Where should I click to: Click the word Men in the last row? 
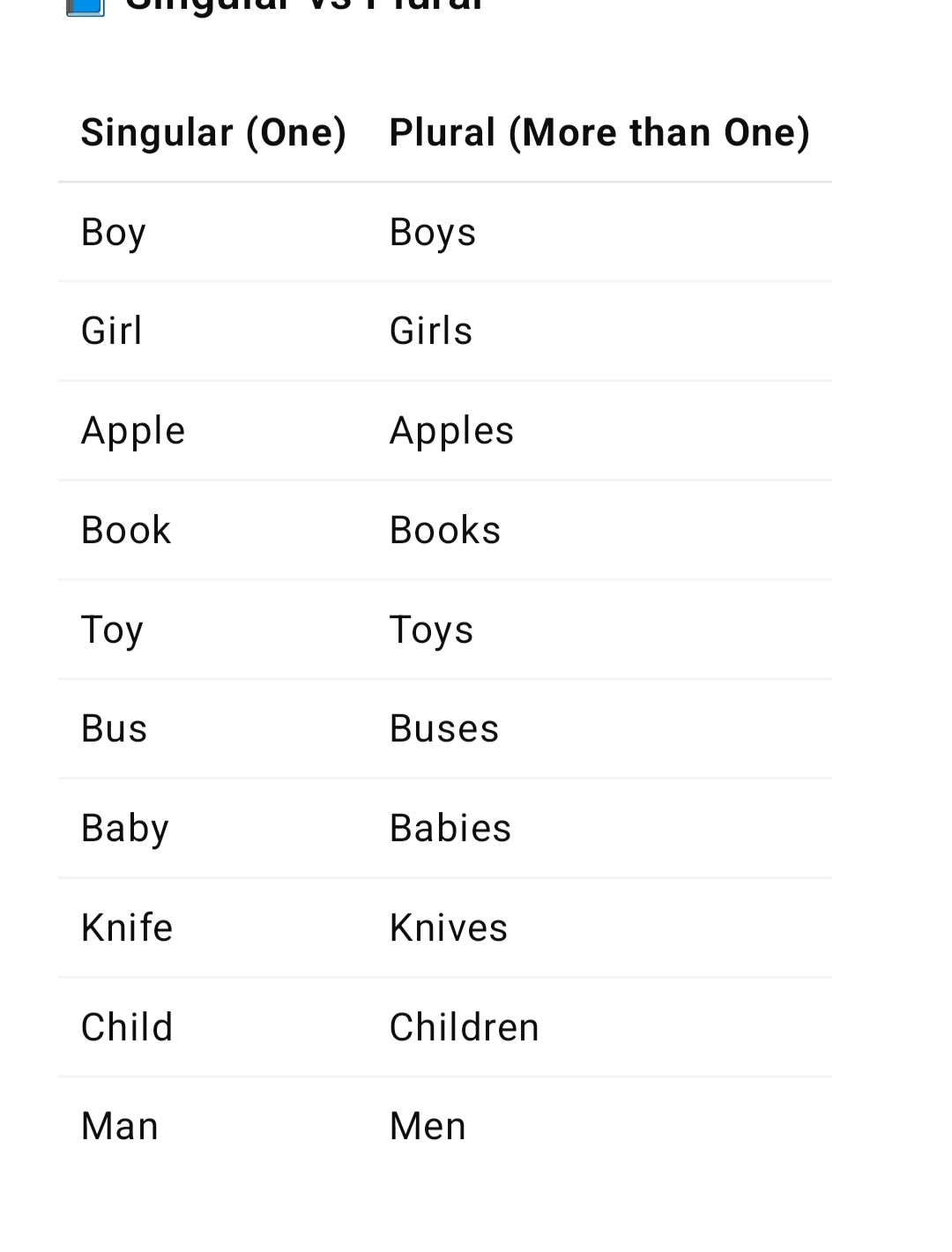tap(428, 1127)
